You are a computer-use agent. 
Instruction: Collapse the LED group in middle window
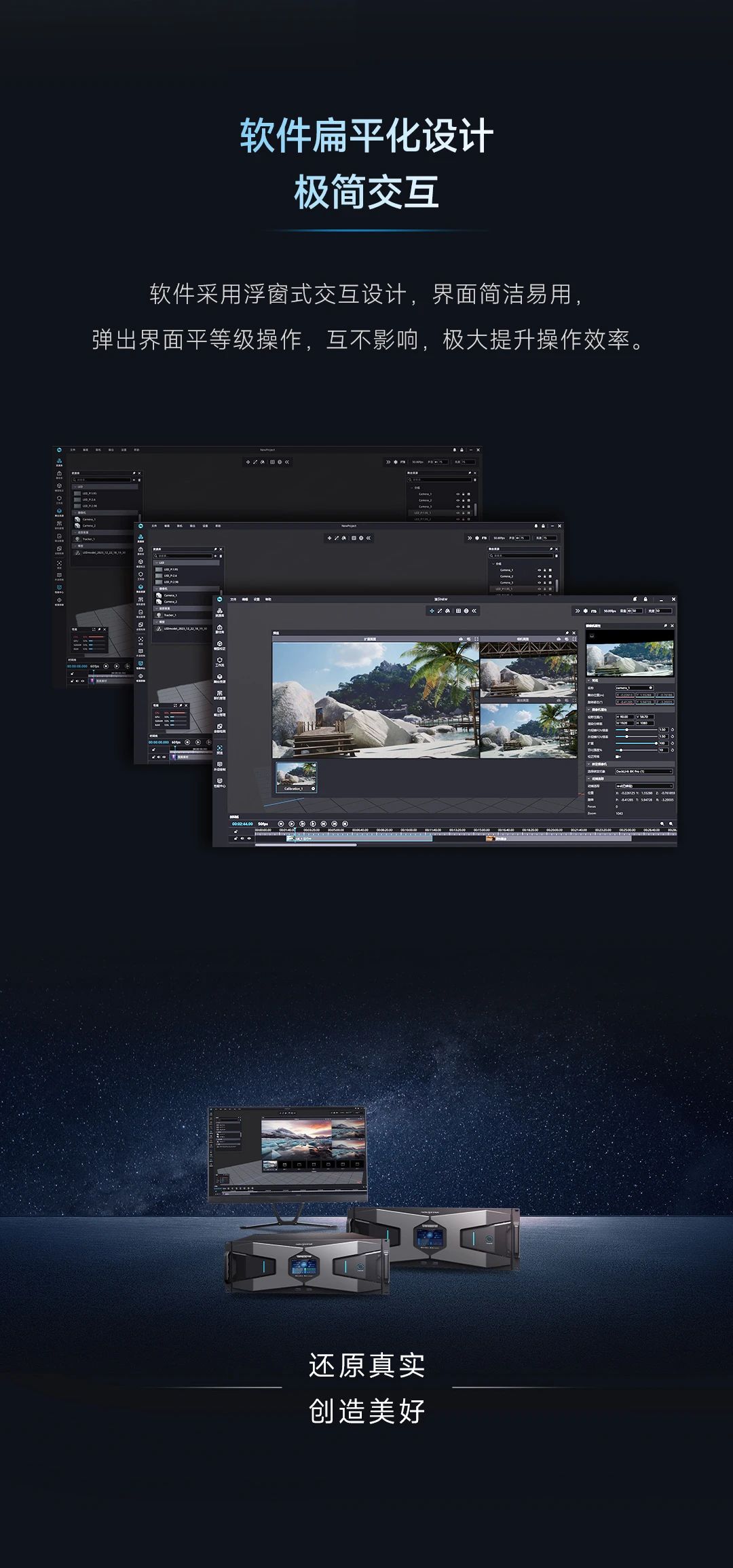(x=157, y=563)
